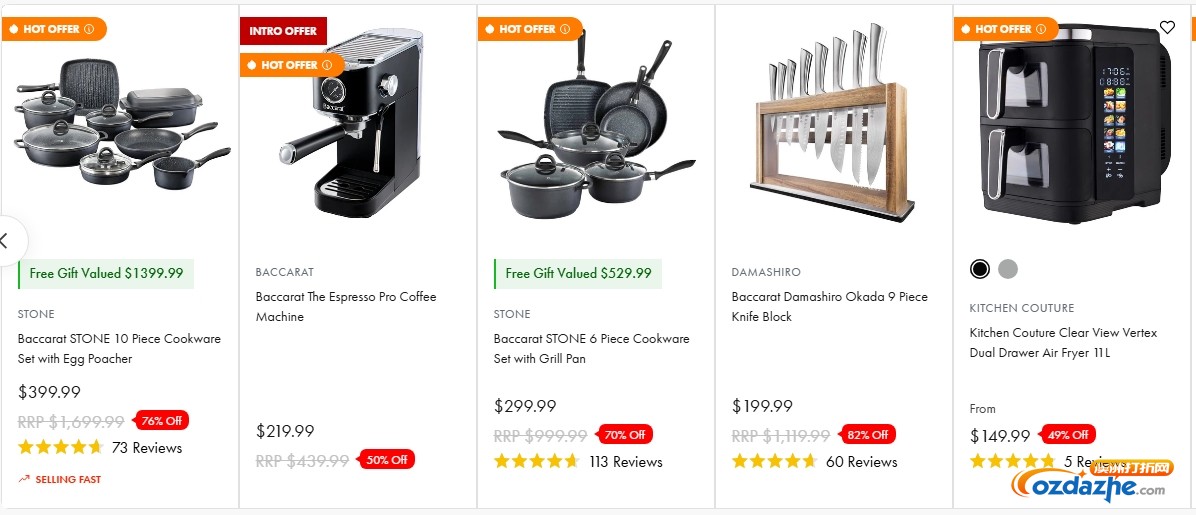The height and width of the screenshot is (515, 1196).
Task: Click info icon on the air fryer Hot Offer badge
Action: 1042,29
